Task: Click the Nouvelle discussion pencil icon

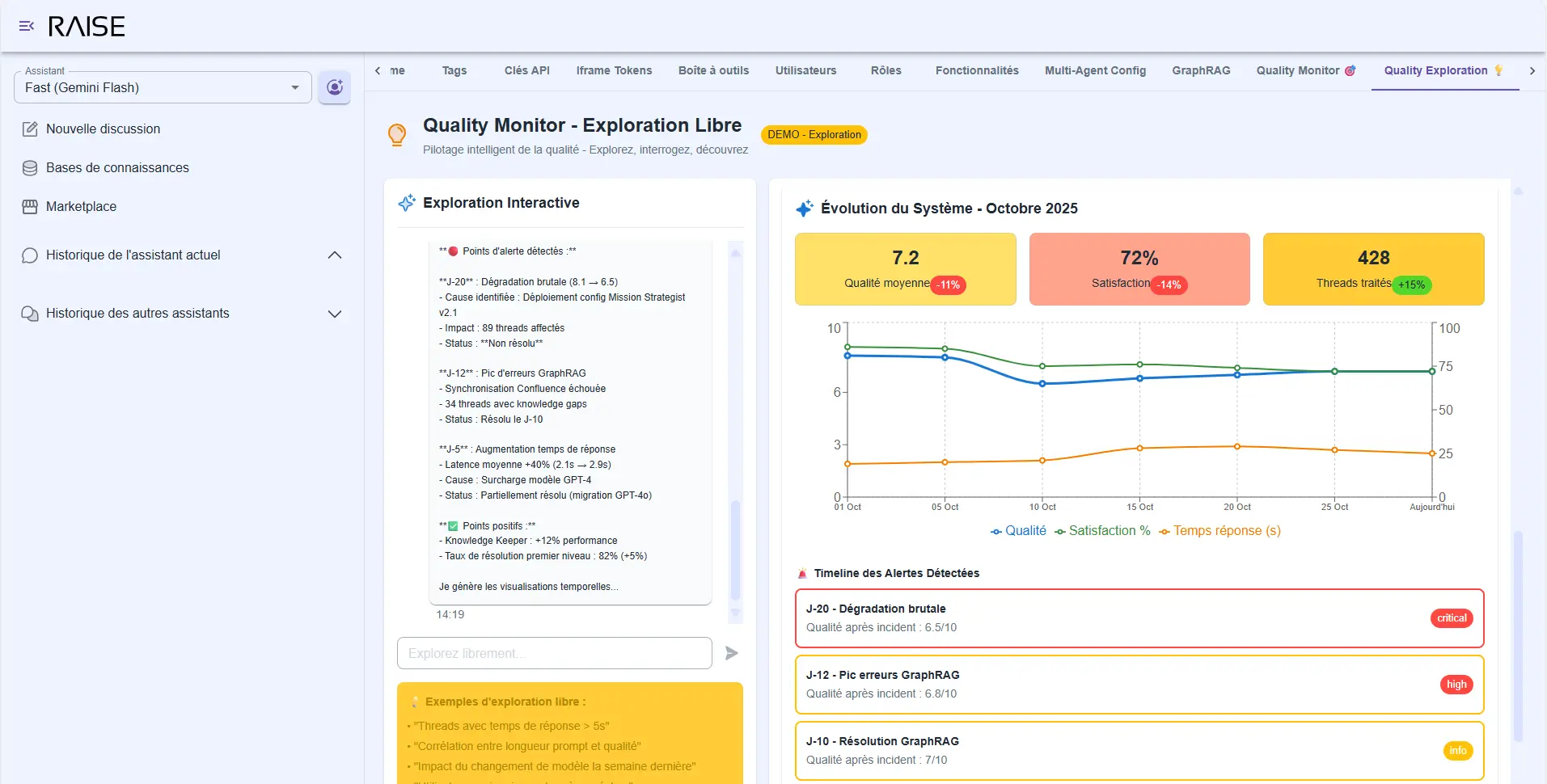Action: click(30, 129)
